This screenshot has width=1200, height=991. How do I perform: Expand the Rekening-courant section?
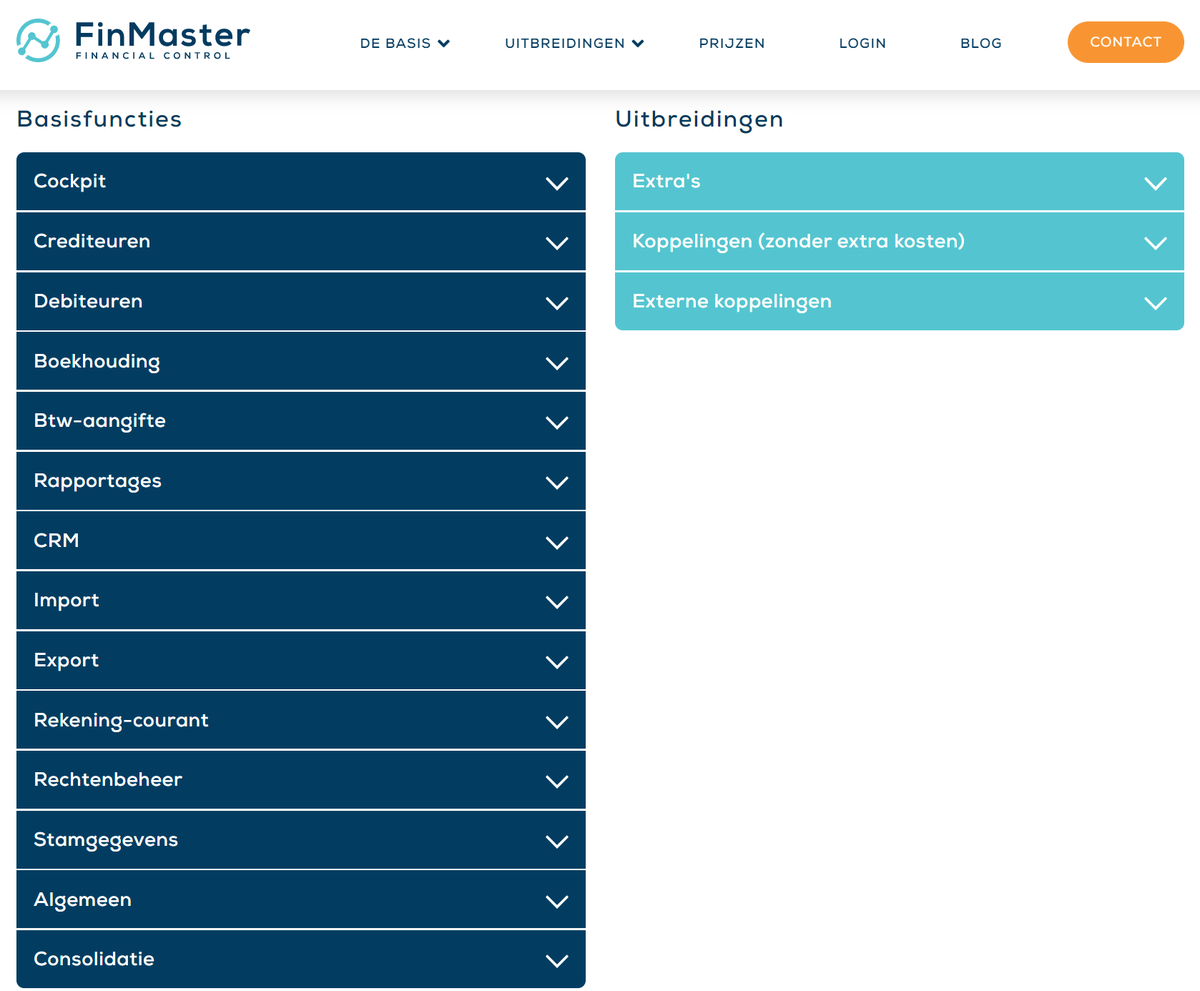click(300, 719)
